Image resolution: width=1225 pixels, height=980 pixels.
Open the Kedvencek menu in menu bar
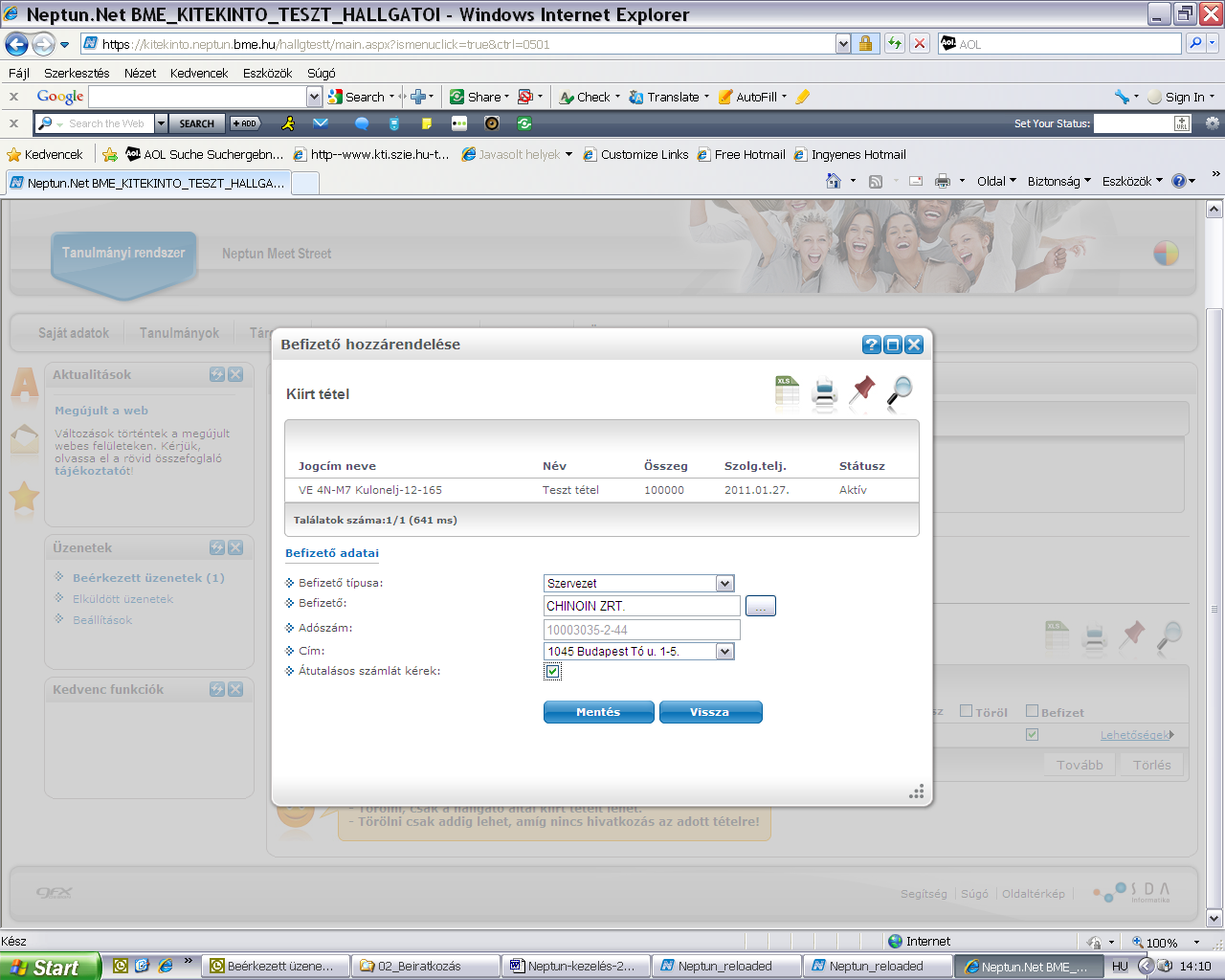(199, 73)
